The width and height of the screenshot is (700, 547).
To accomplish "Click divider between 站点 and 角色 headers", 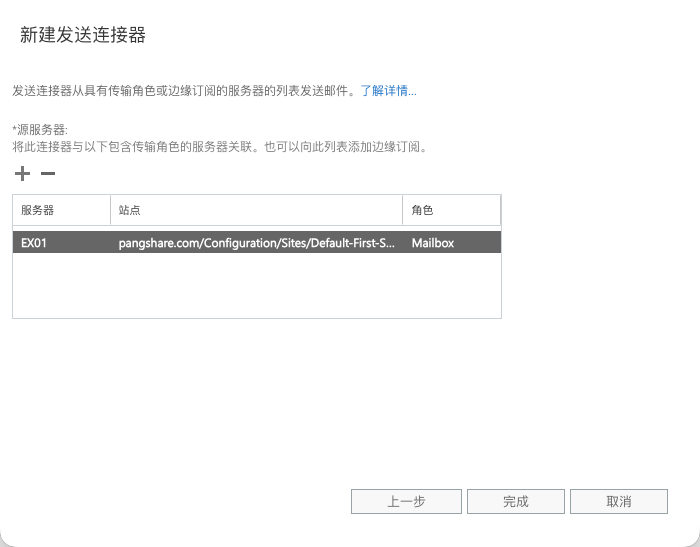I will pos(403,211).
